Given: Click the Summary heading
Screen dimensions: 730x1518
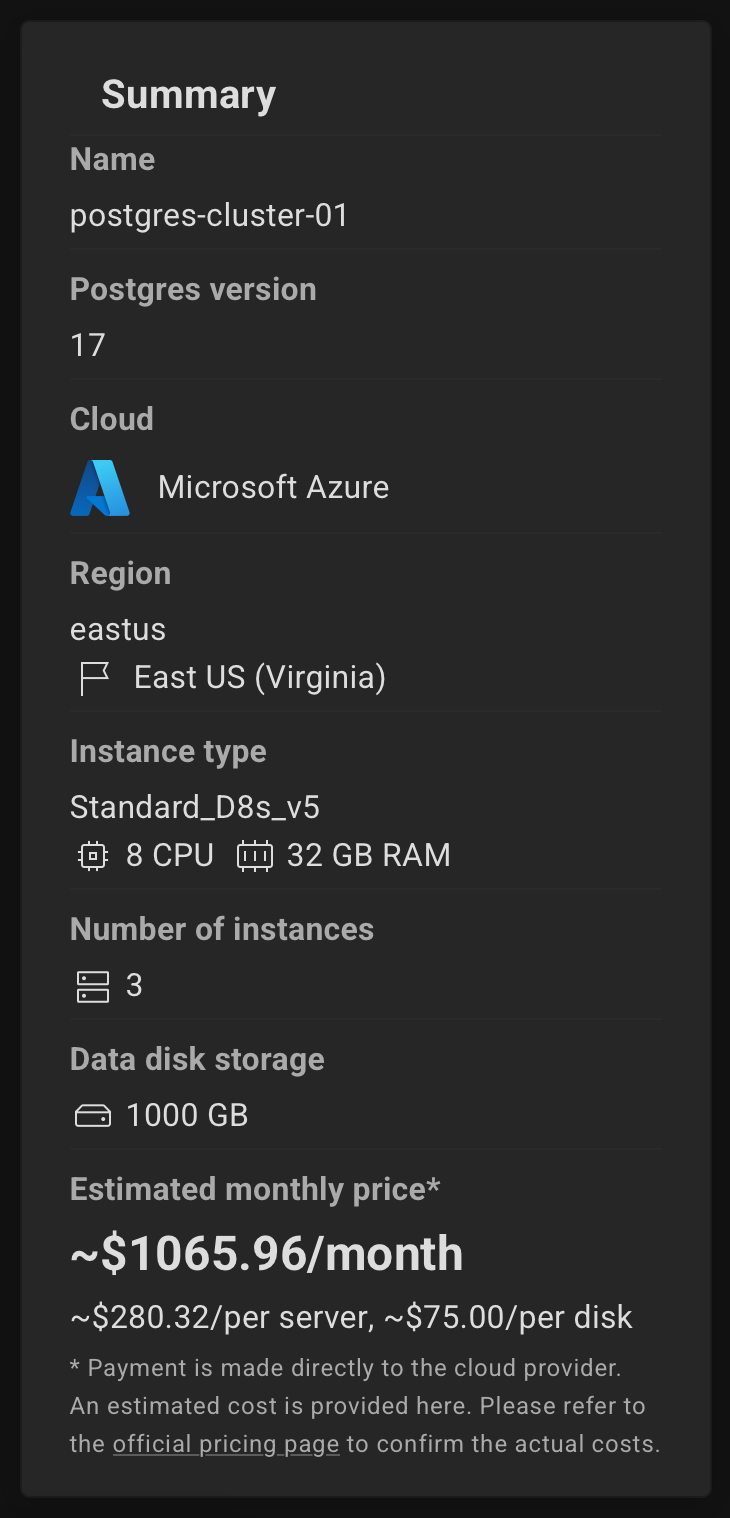Looking at the screenshot, I should pyautogui.click(x=188, y=94).
